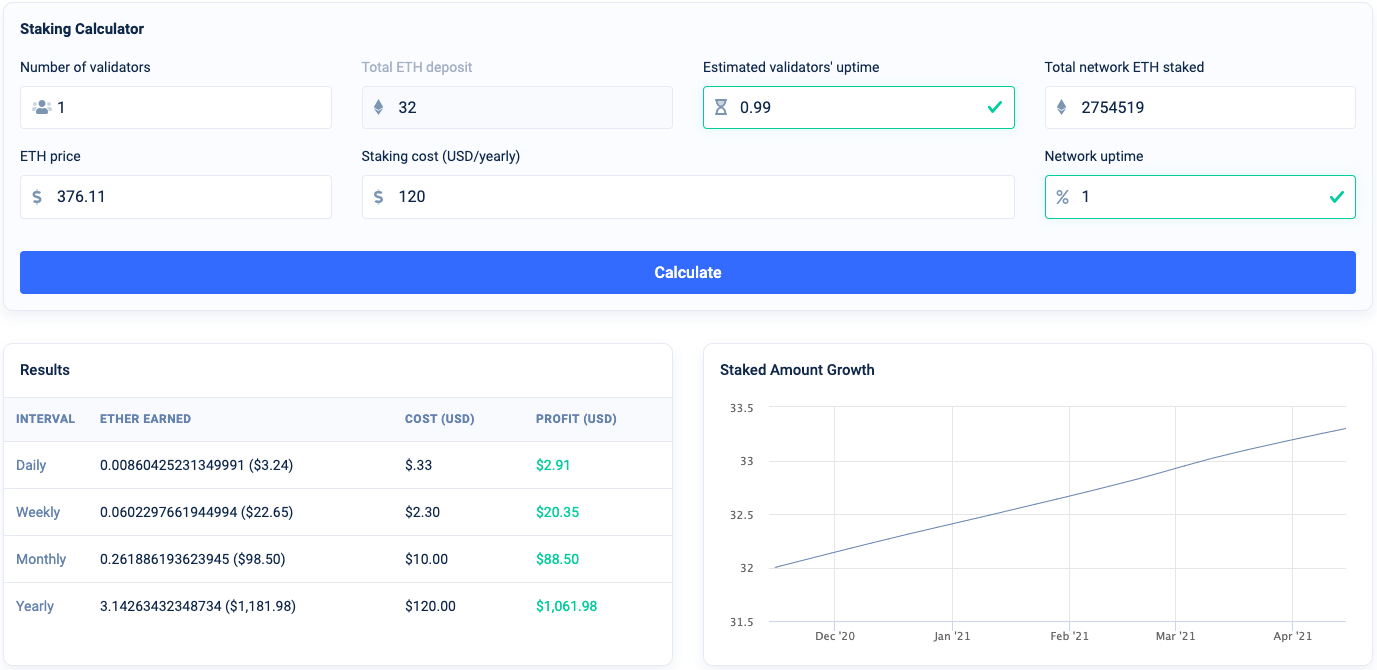Click the 33.5 y-axis label
The height and width of the screenshot is (670, 1377).
point(741,408)
